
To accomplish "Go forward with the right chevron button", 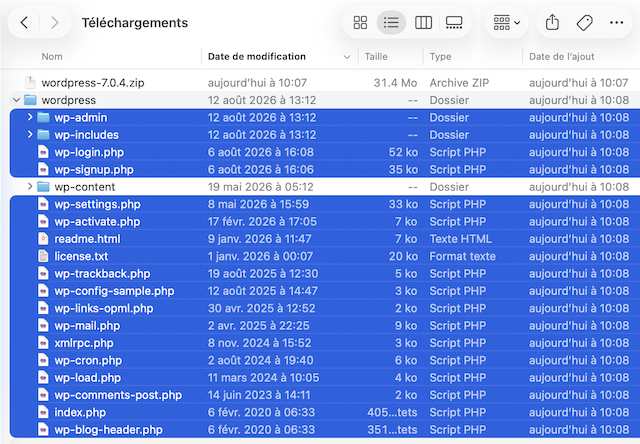I will [54, 22].
